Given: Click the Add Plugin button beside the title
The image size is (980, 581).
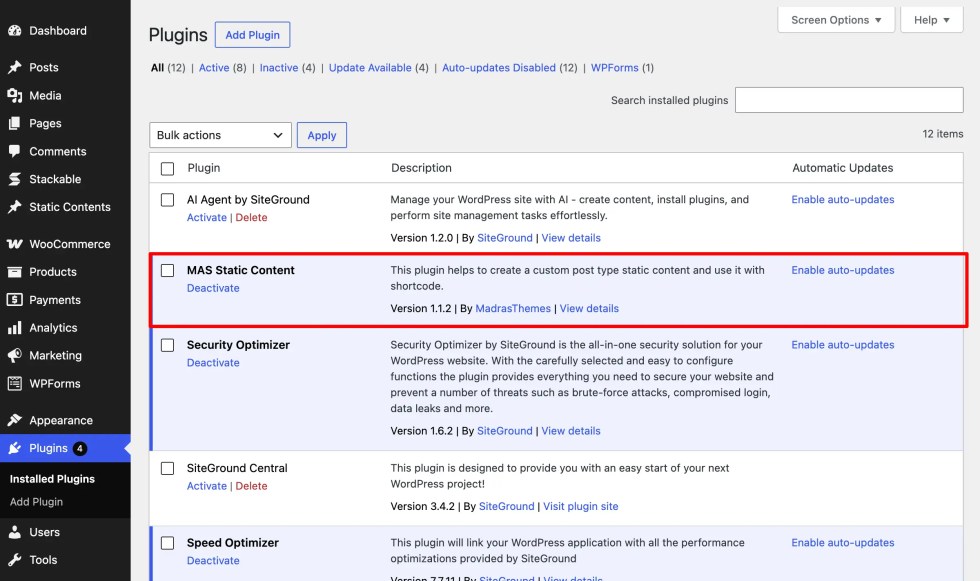Looking at the screenshot, I should (252, 35).
